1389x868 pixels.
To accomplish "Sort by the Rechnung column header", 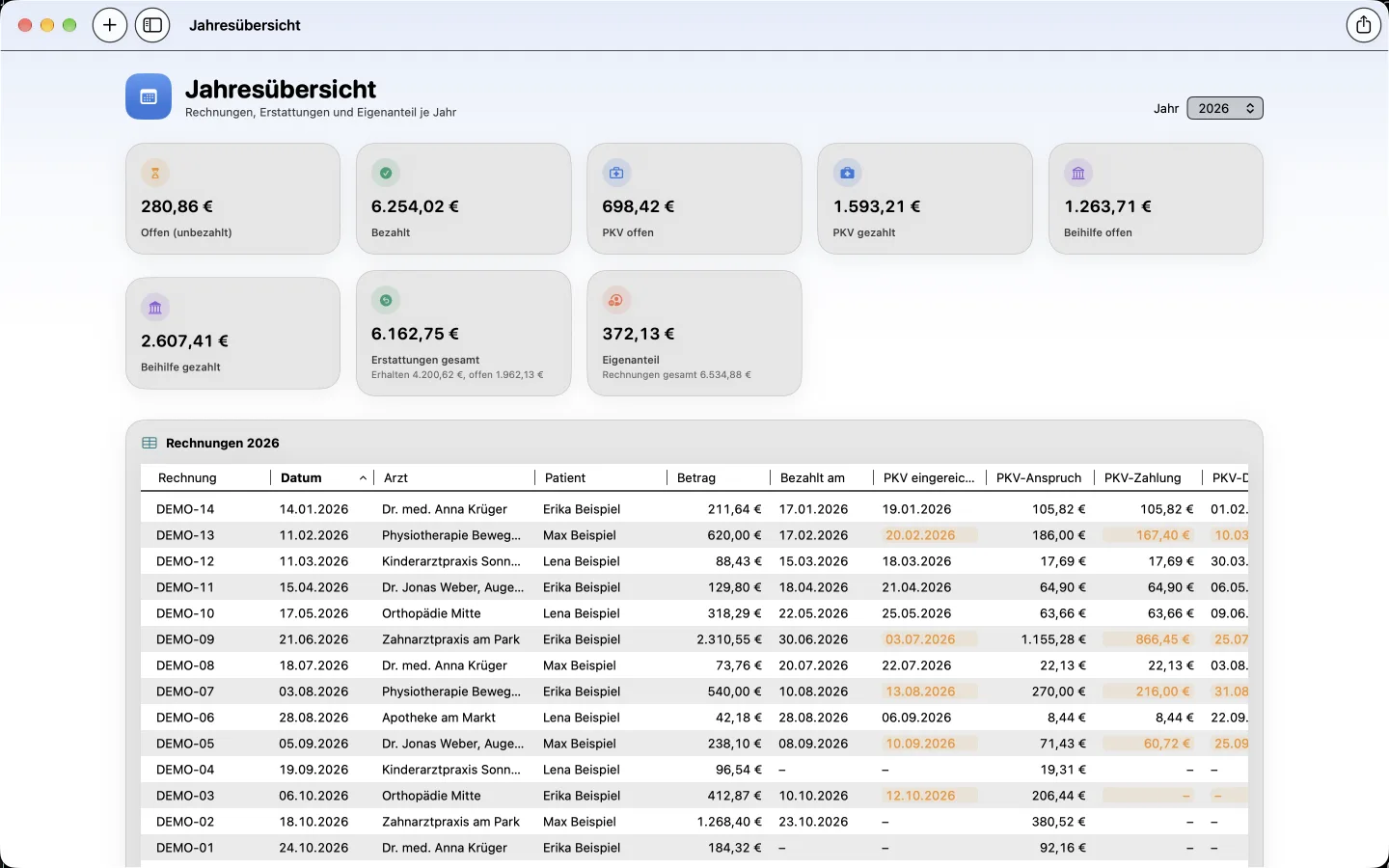I will point(205,477).
